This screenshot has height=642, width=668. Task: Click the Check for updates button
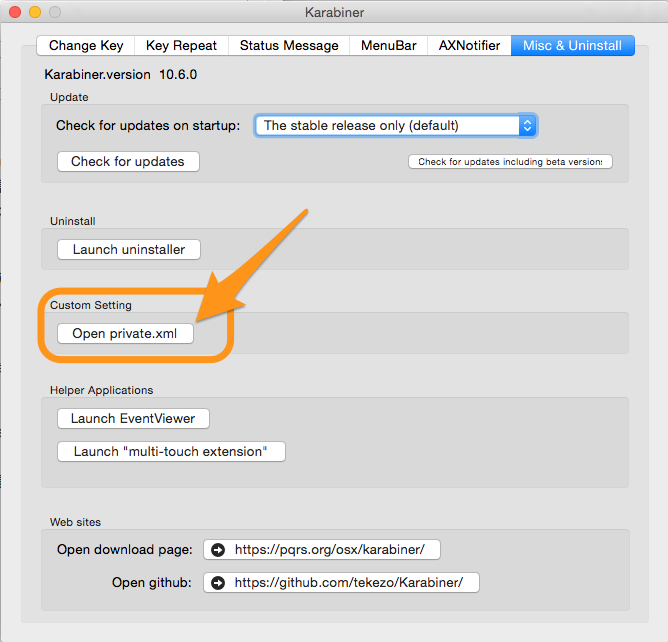[x=128, y=161]
